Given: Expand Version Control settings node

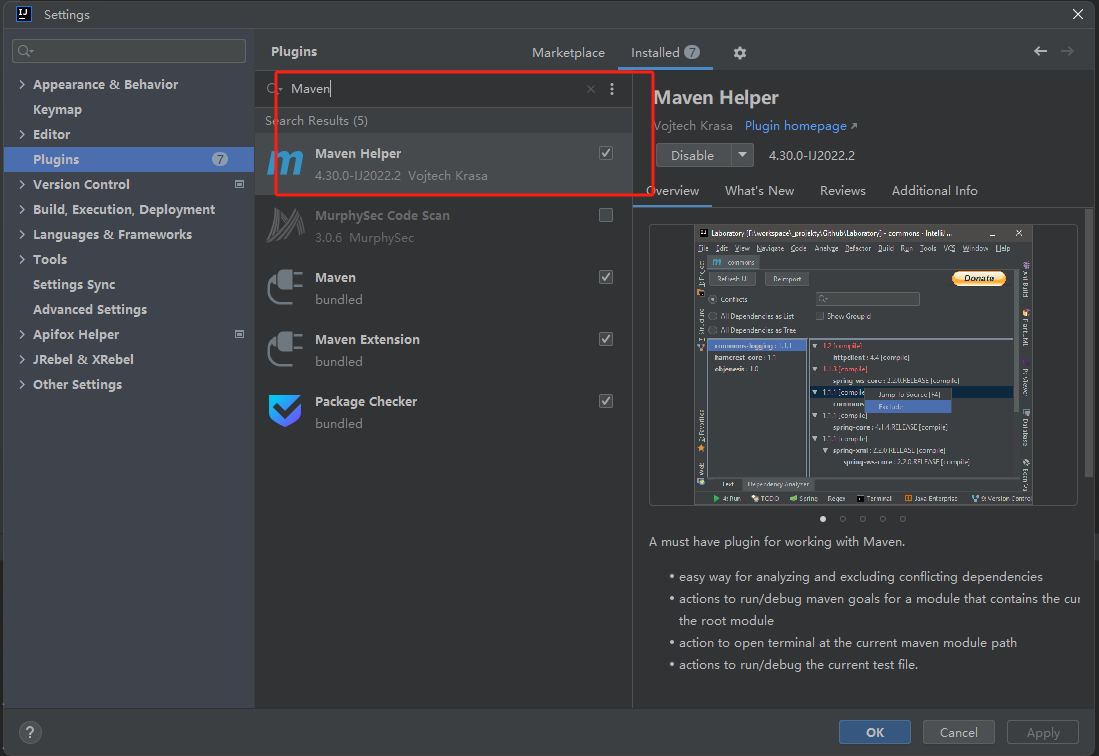Looking at the screenshot, I should [x=22, y=184].
